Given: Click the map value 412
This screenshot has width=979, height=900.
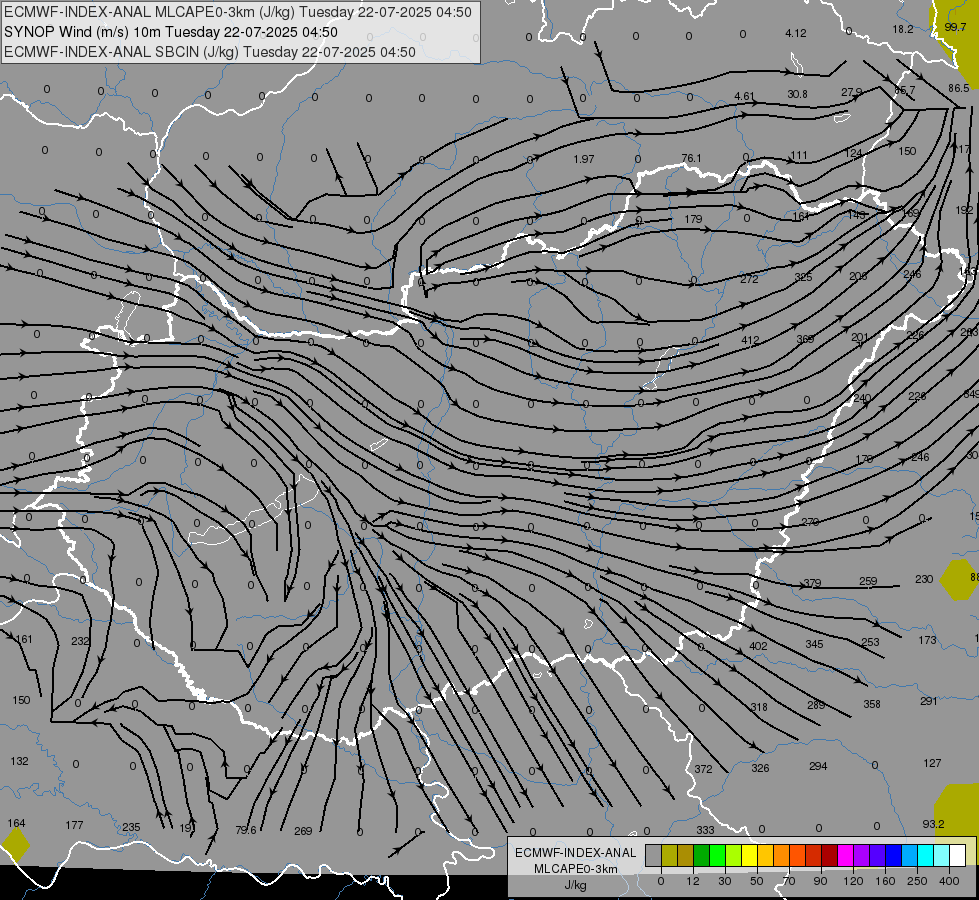Looking at the screenshot, I should [x=750, y=341].
